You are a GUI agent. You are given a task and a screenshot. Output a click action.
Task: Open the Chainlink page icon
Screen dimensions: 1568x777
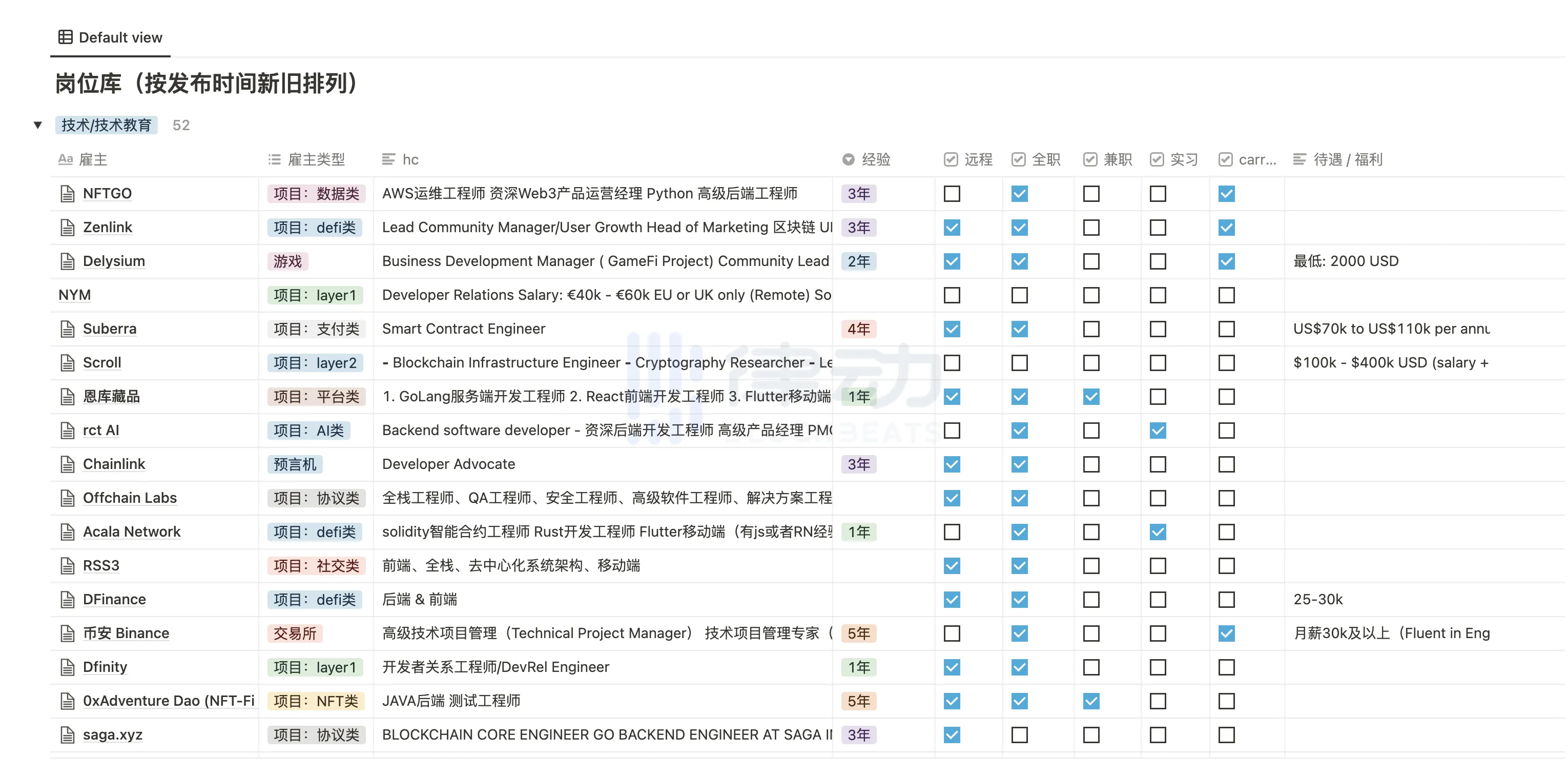[x=68, y=465]
